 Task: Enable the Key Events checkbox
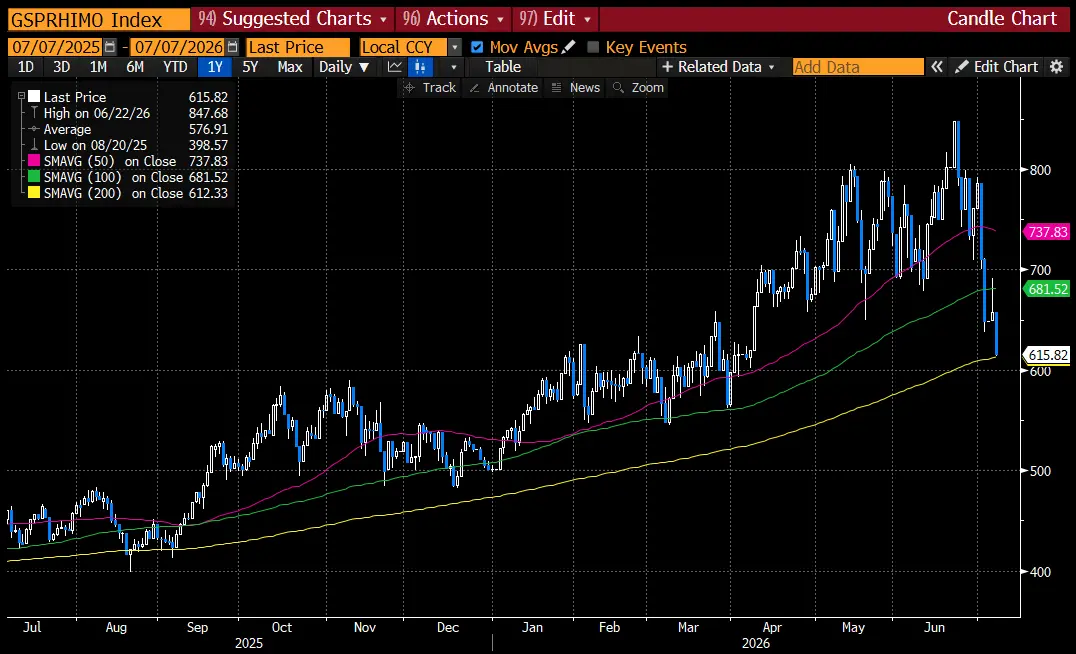[x=593, y=47]
